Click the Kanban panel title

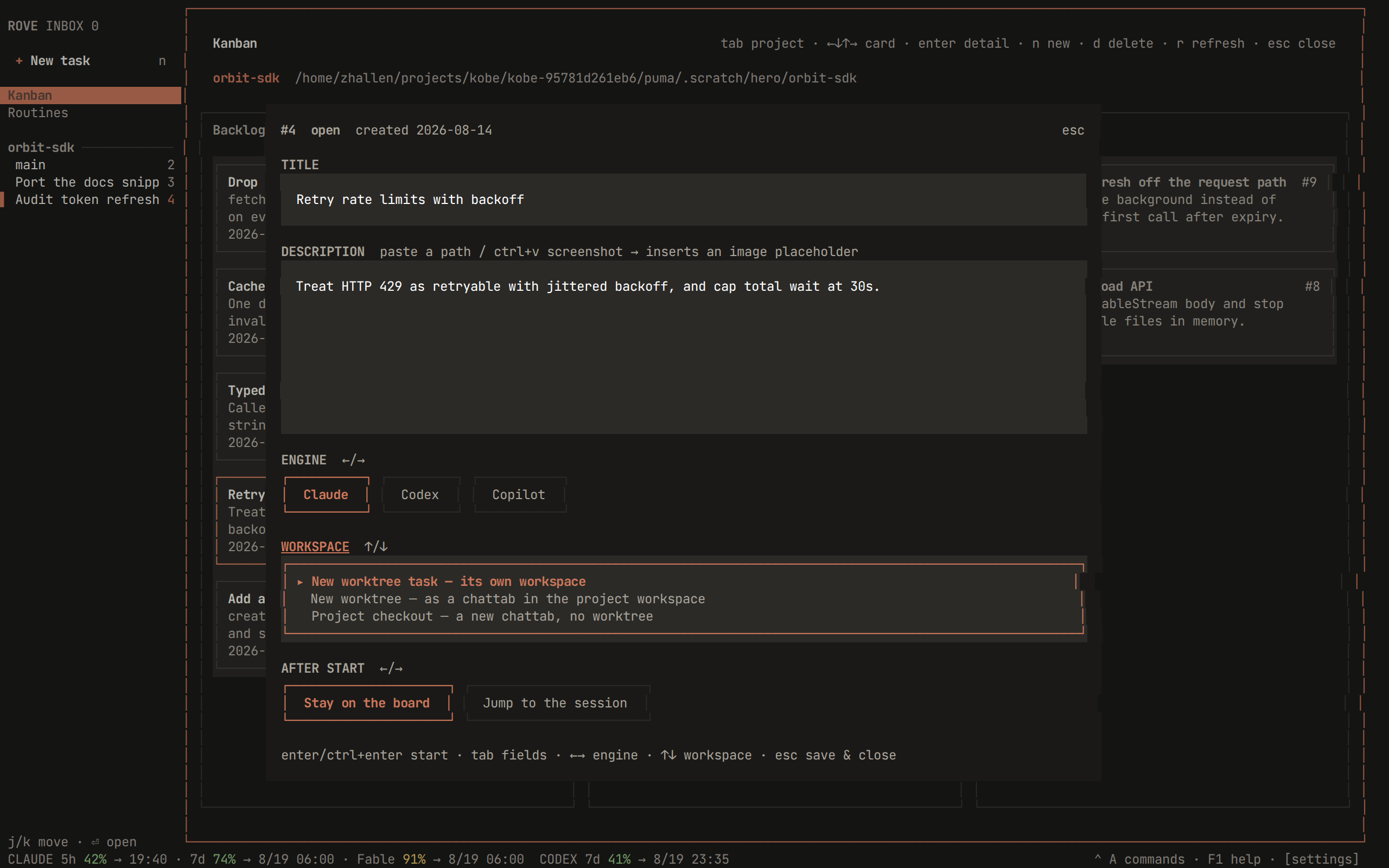pos(235,43)
